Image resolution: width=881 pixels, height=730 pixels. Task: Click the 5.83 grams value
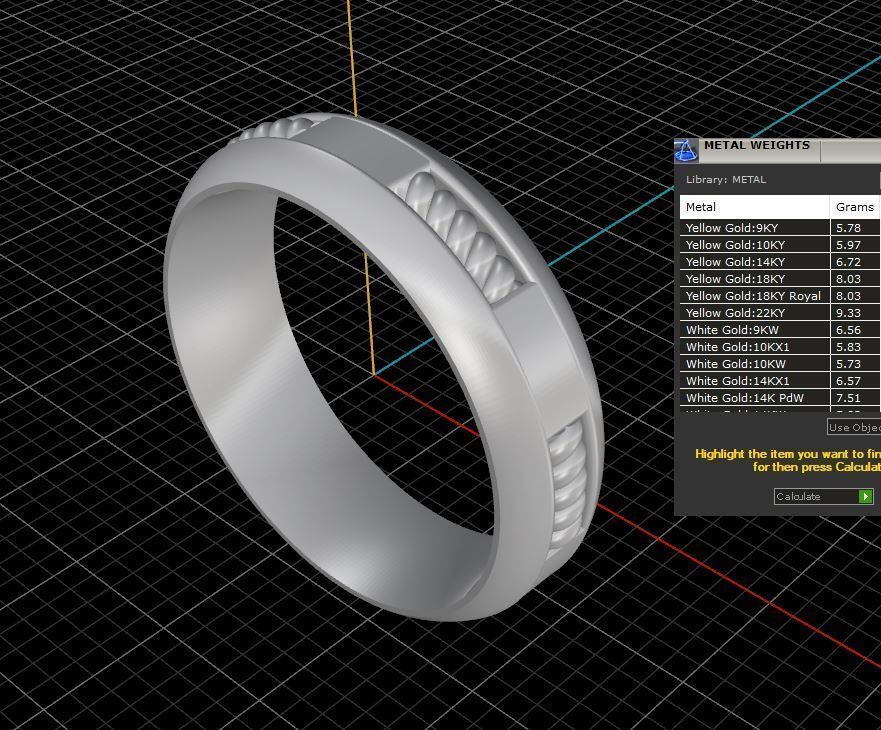[848, 347]
